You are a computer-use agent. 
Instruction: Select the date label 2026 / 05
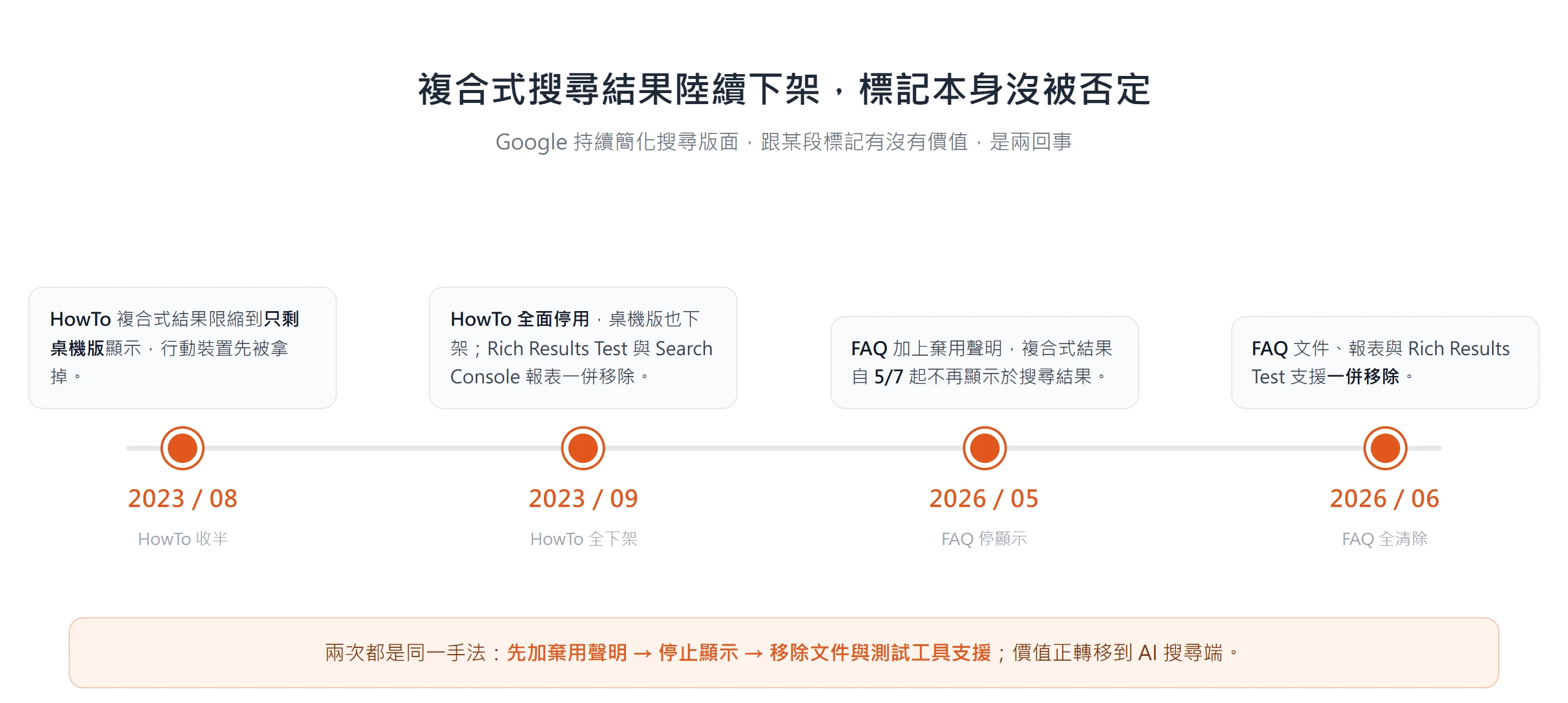[984, 498]
